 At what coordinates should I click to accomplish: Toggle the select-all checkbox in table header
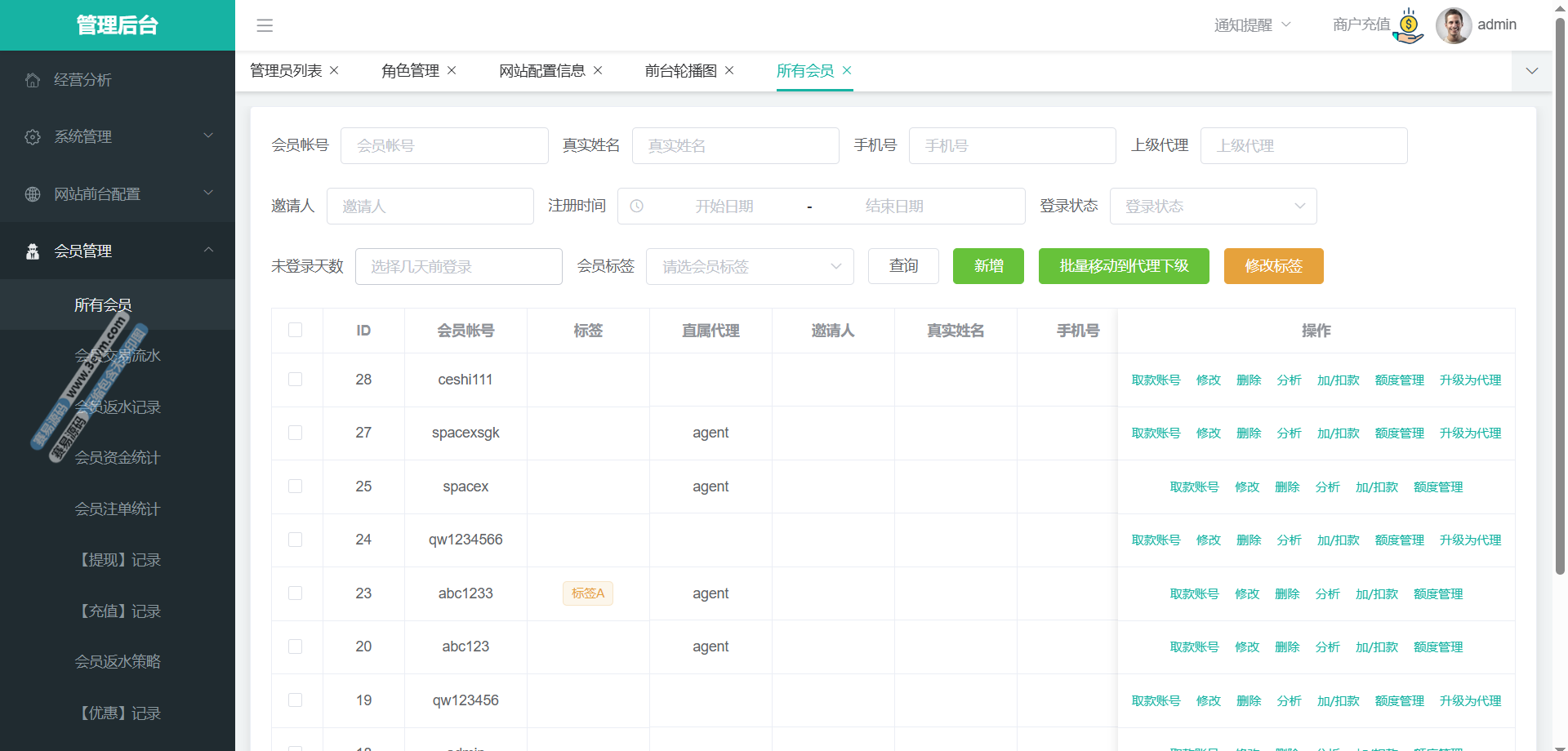click(296, 330)
